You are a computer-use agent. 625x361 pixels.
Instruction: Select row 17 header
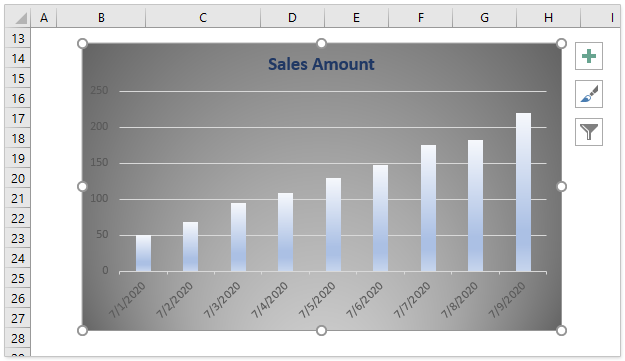(x=18, y=118)
